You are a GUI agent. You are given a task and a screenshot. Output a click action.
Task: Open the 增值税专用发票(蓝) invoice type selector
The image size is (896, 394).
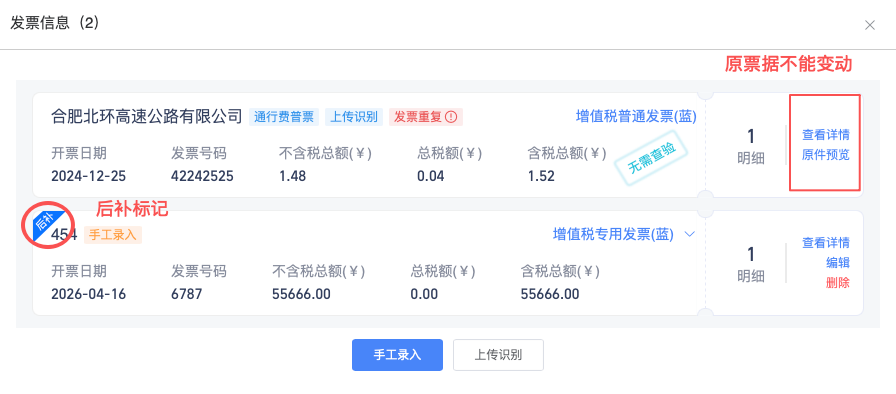point(614,234)
